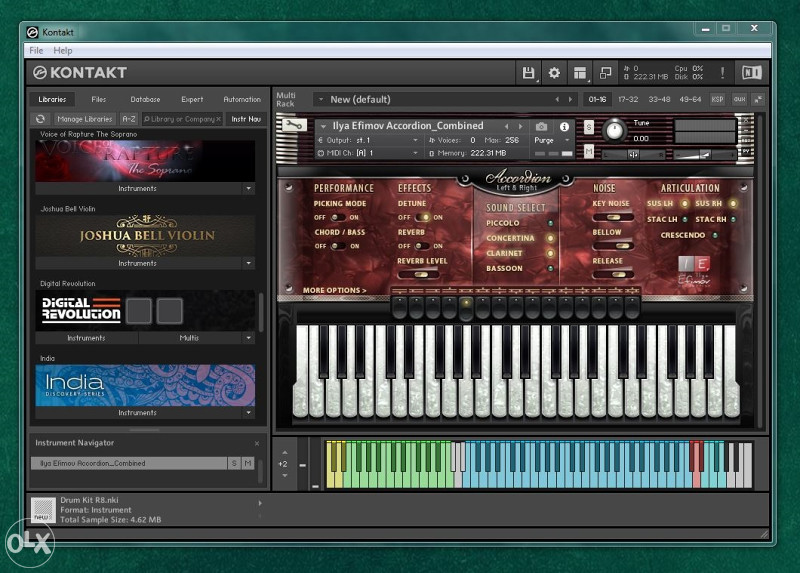
Task: Toggle Reverb effect switch
Action: (421, 246)
